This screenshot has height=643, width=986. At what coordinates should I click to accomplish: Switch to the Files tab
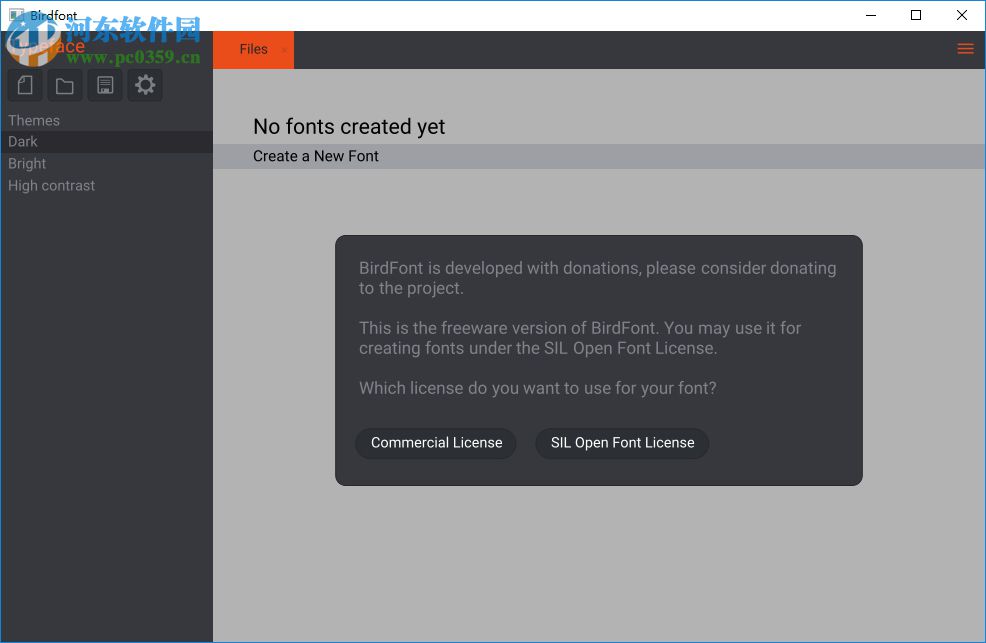click(253, 49)
